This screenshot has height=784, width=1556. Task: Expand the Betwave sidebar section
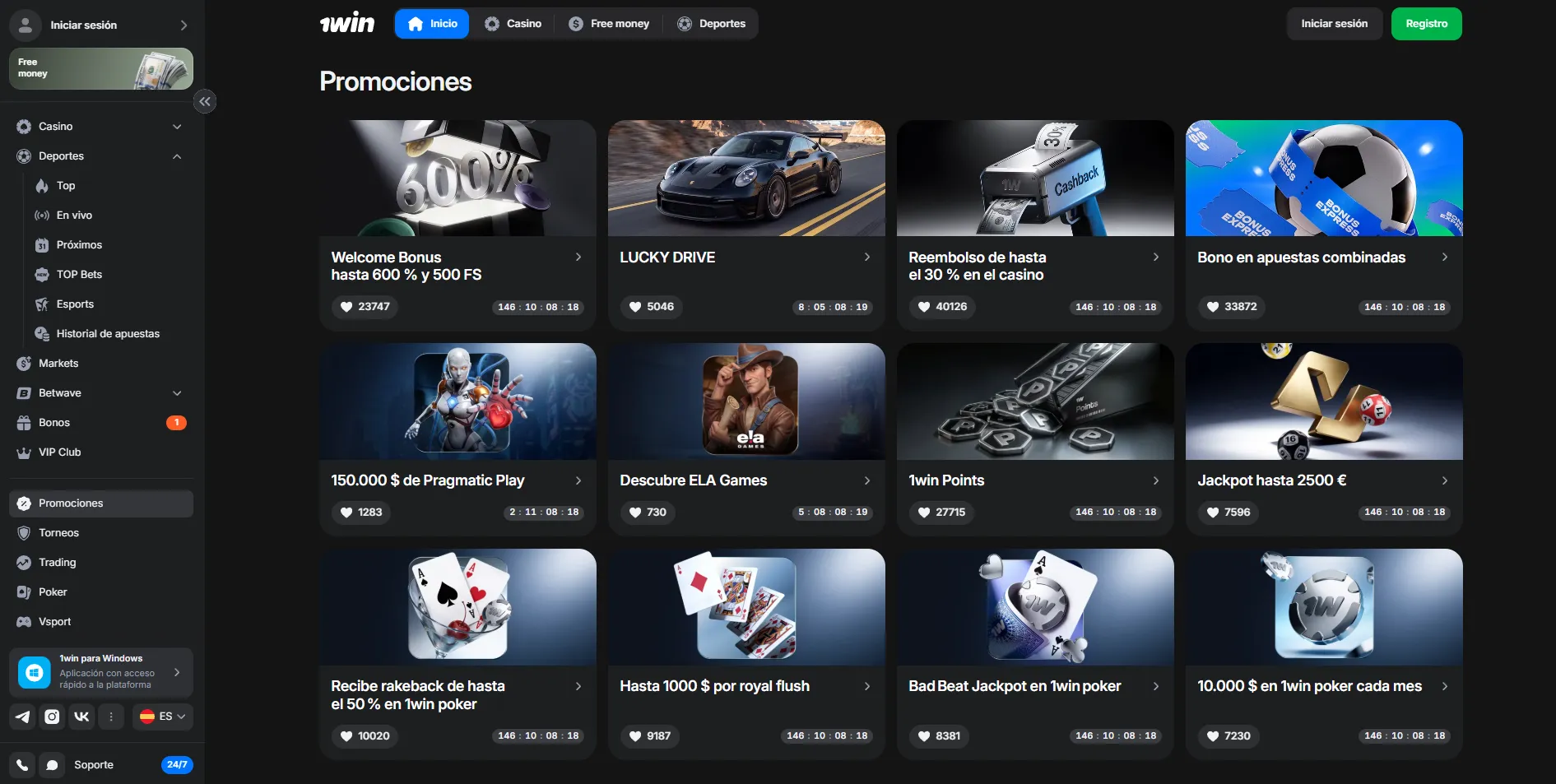[177, 393]
